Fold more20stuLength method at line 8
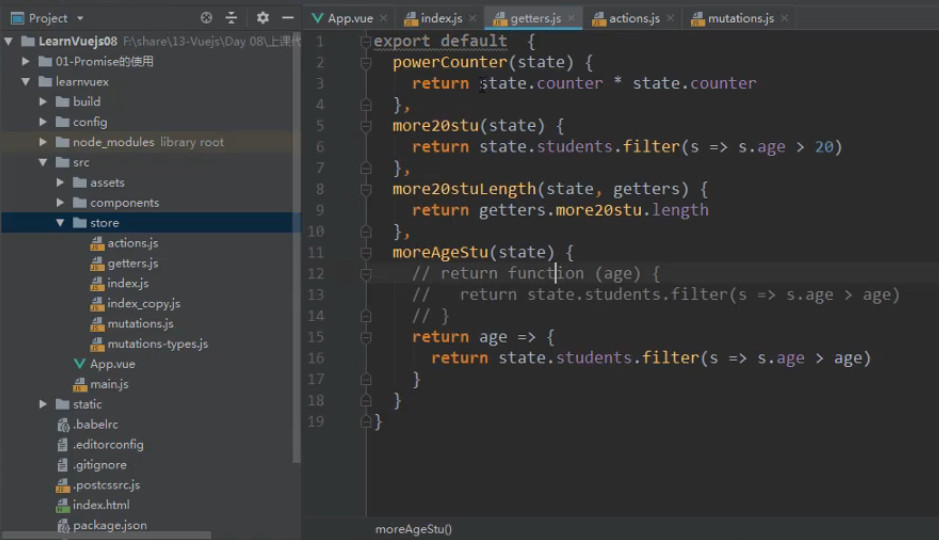The image size is (939, 540). (x=365, y=189)
